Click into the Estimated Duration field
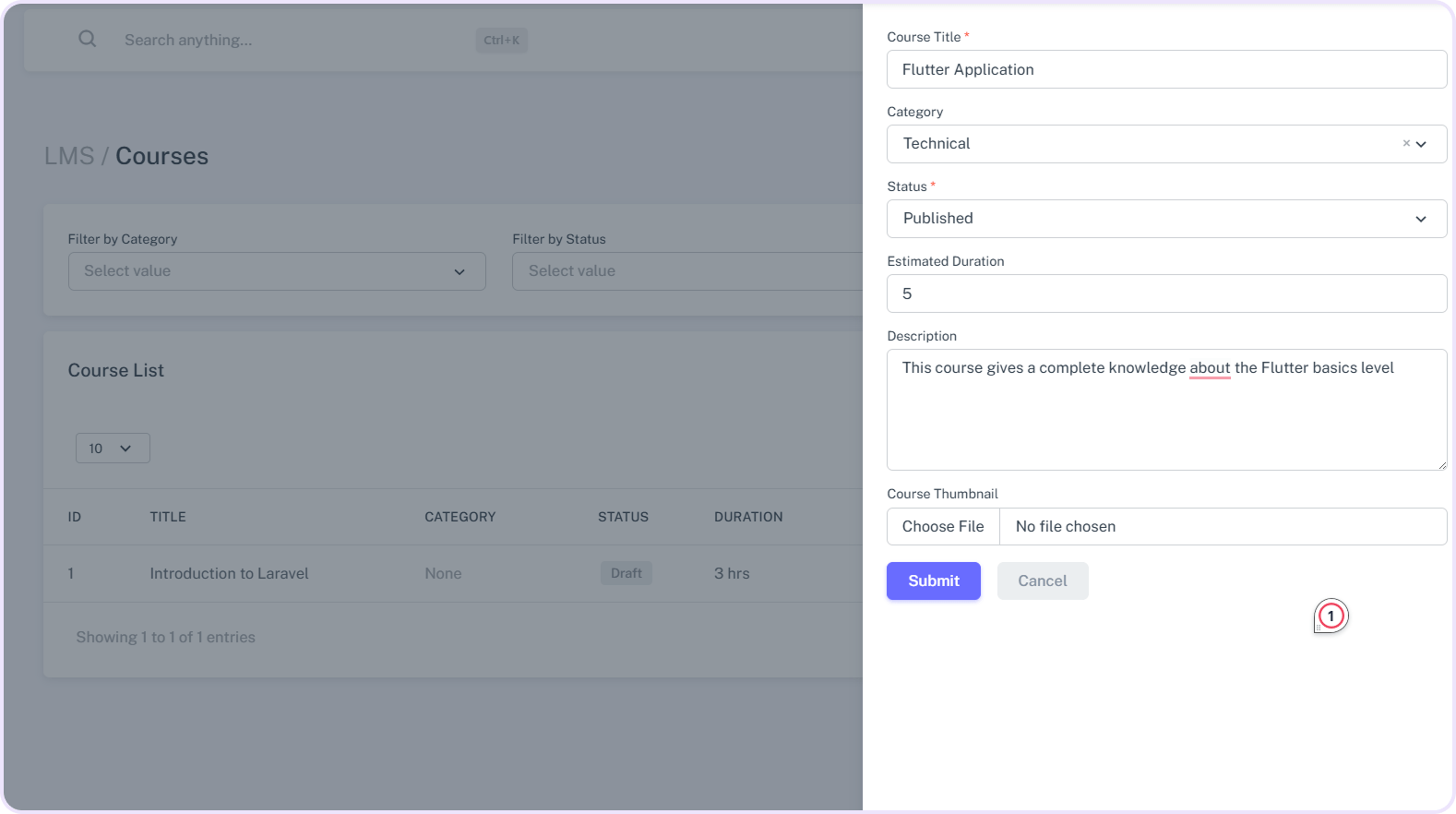 tap(1166, 293)
